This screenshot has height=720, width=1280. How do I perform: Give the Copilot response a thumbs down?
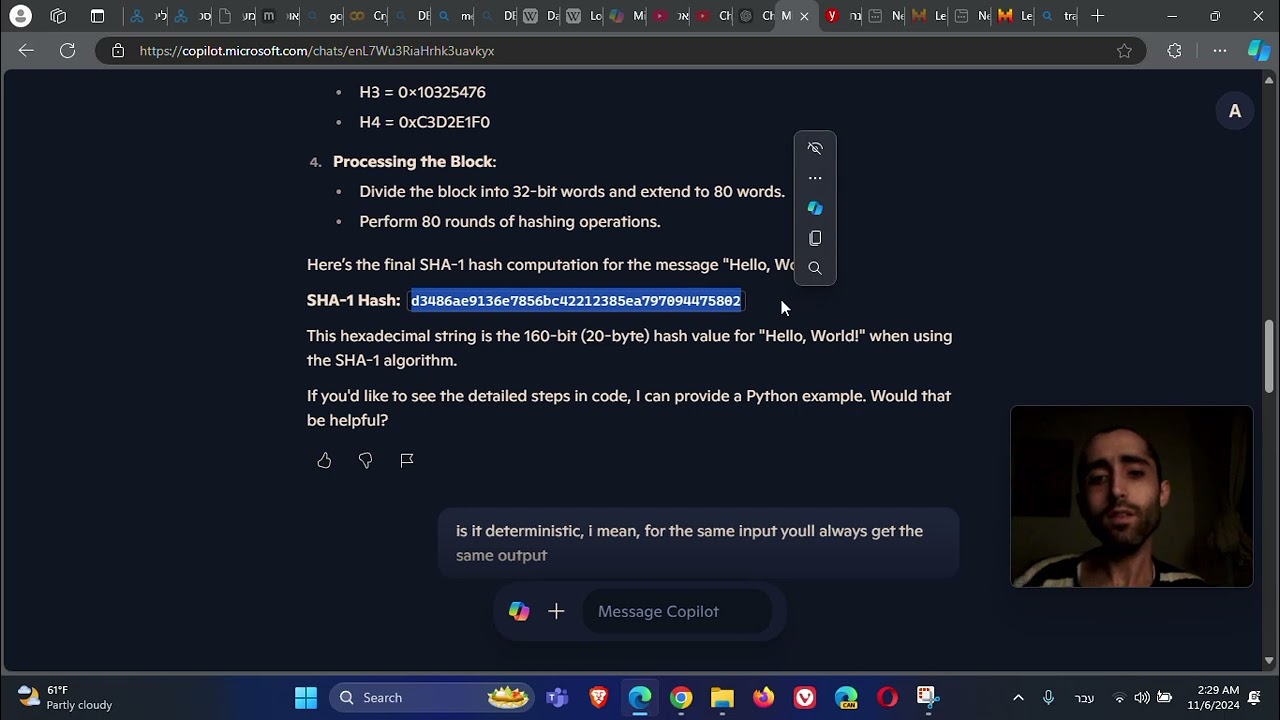coord(365,460)
